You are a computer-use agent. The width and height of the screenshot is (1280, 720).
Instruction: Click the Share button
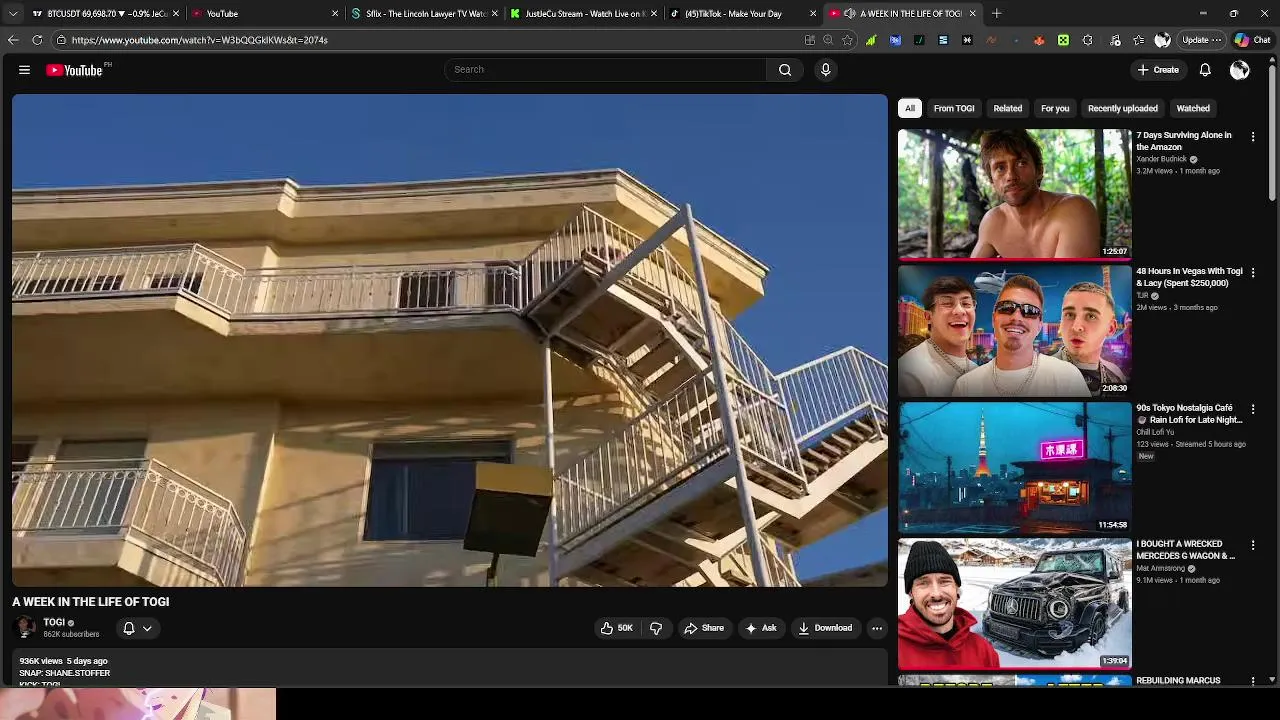coord(704,628)
